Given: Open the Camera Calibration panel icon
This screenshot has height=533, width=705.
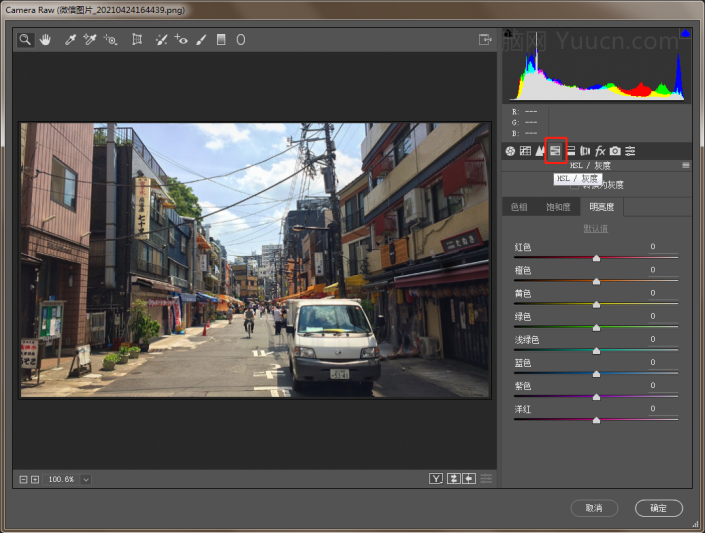Looking at the screenshot, I should coord(615,151).
